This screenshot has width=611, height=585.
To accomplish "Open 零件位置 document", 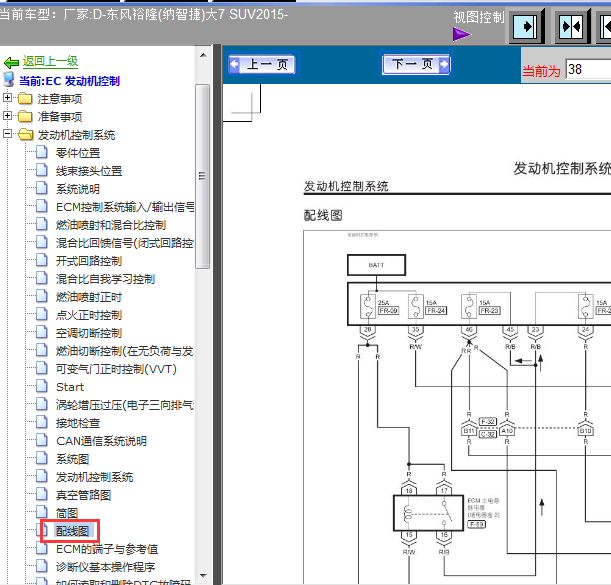I will pos(78,153).
